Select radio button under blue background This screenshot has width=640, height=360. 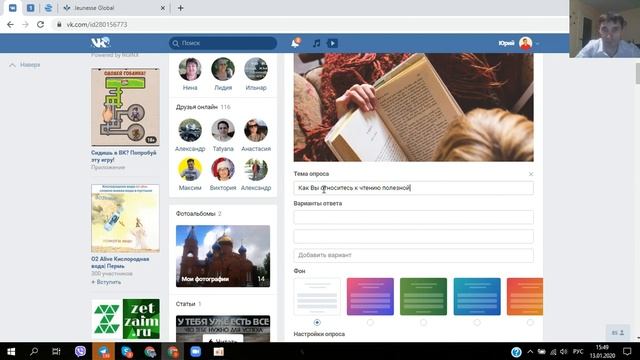point(477,322)
